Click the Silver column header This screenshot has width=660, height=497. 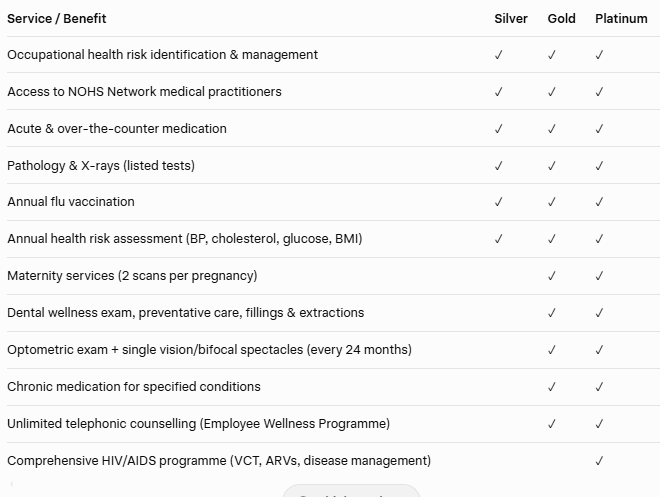click(x=511, y=19)
